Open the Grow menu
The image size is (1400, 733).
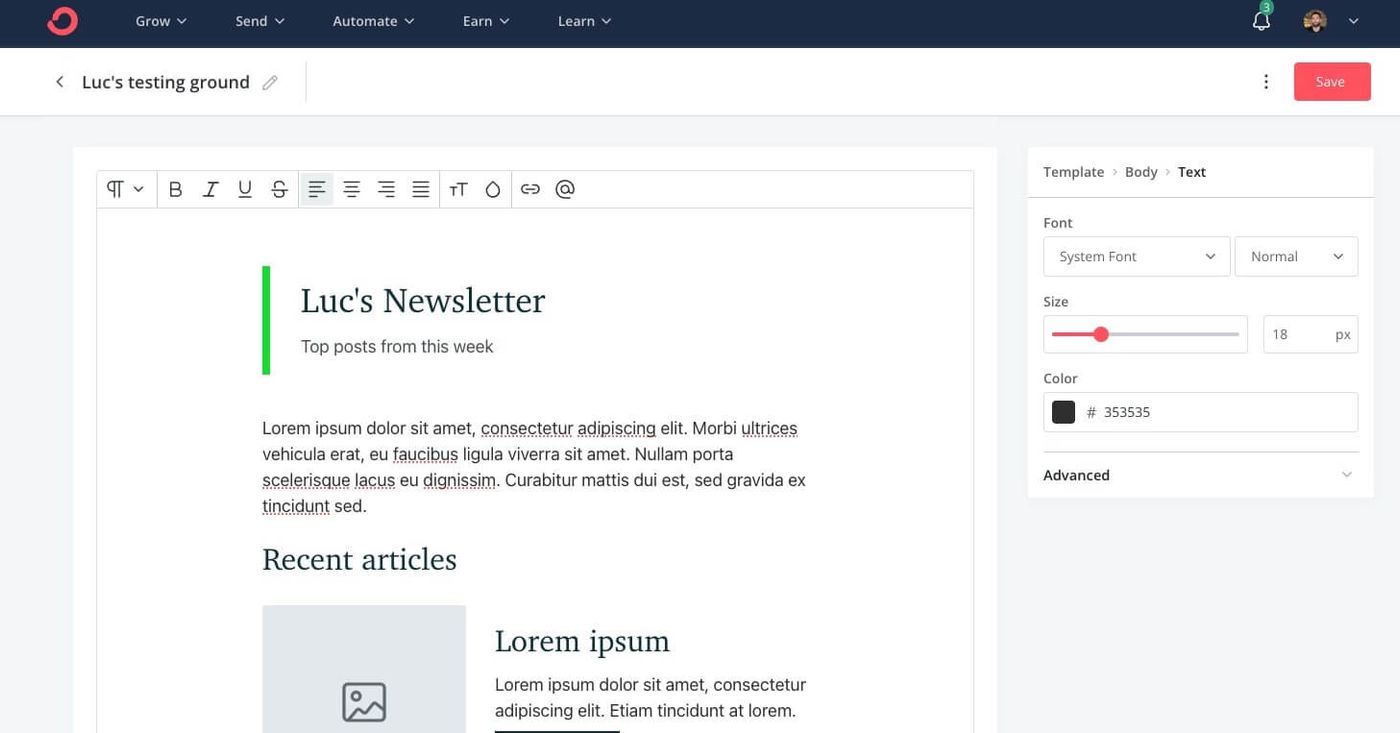point(161,21)
